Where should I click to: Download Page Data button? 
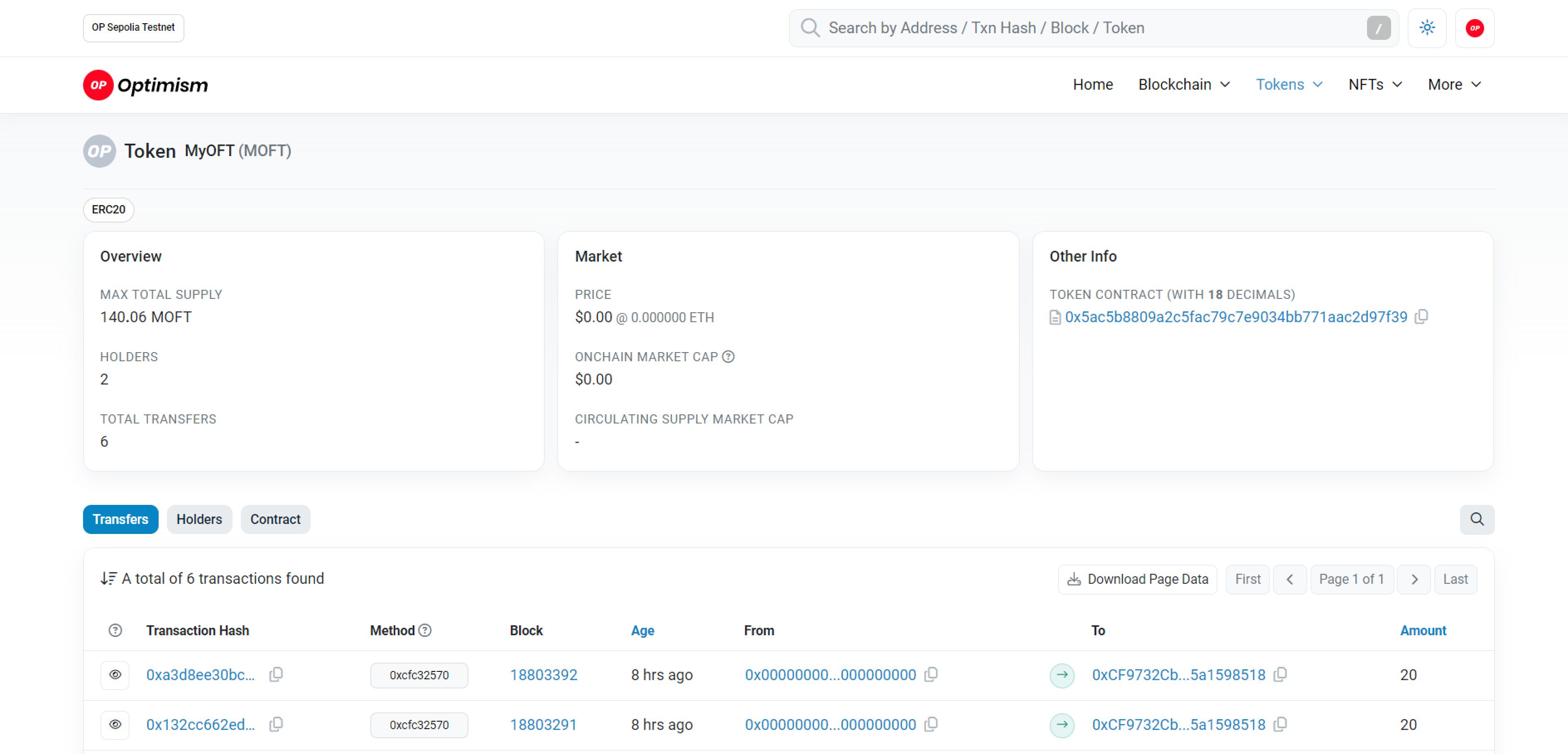click(1137, 579)
